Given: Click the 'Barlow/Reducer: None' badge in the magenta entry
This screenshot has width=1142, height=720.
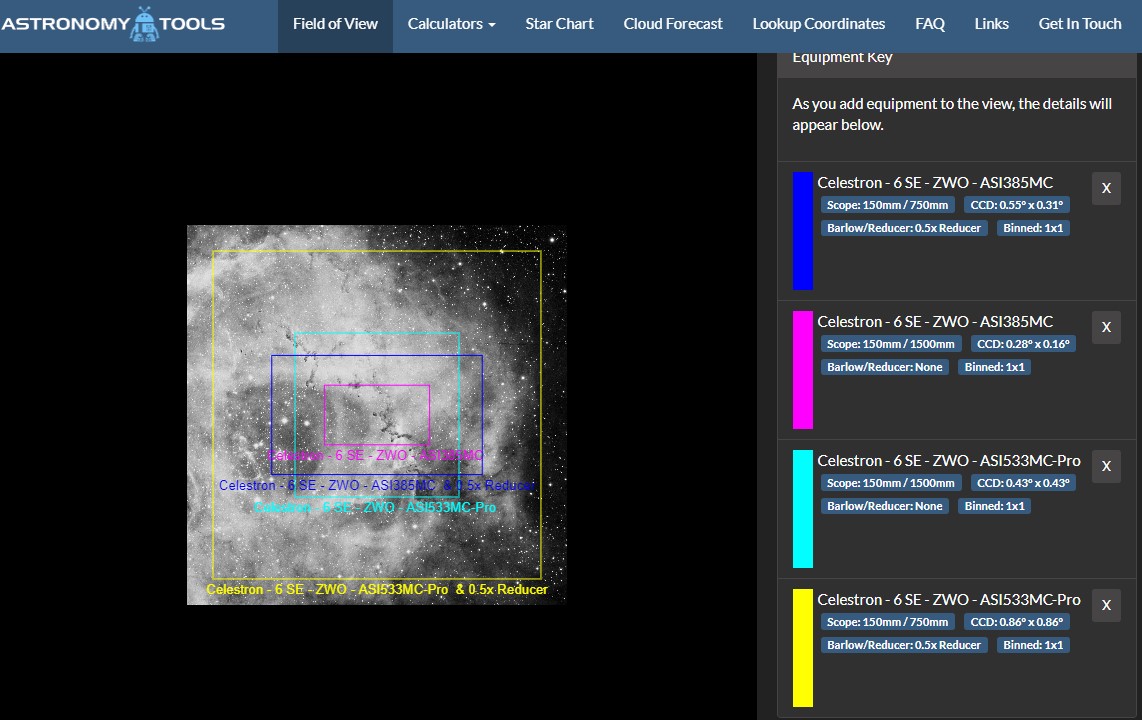Looking at the screenshot, I should point(885,367).
